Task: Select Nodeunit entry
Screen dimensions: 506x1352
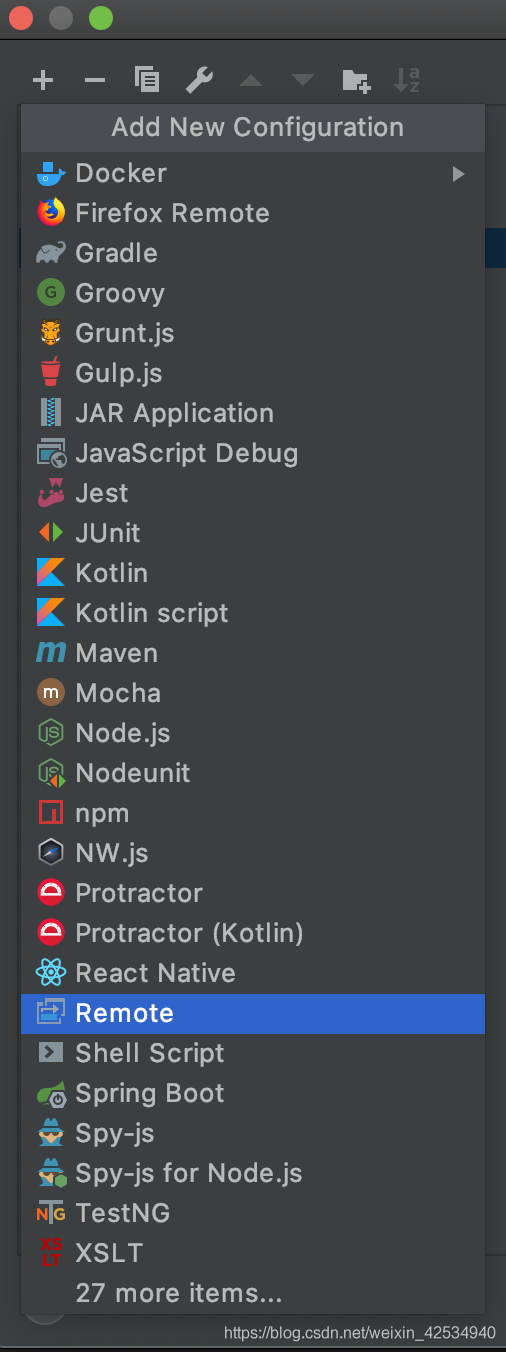Action: [253, 773]
